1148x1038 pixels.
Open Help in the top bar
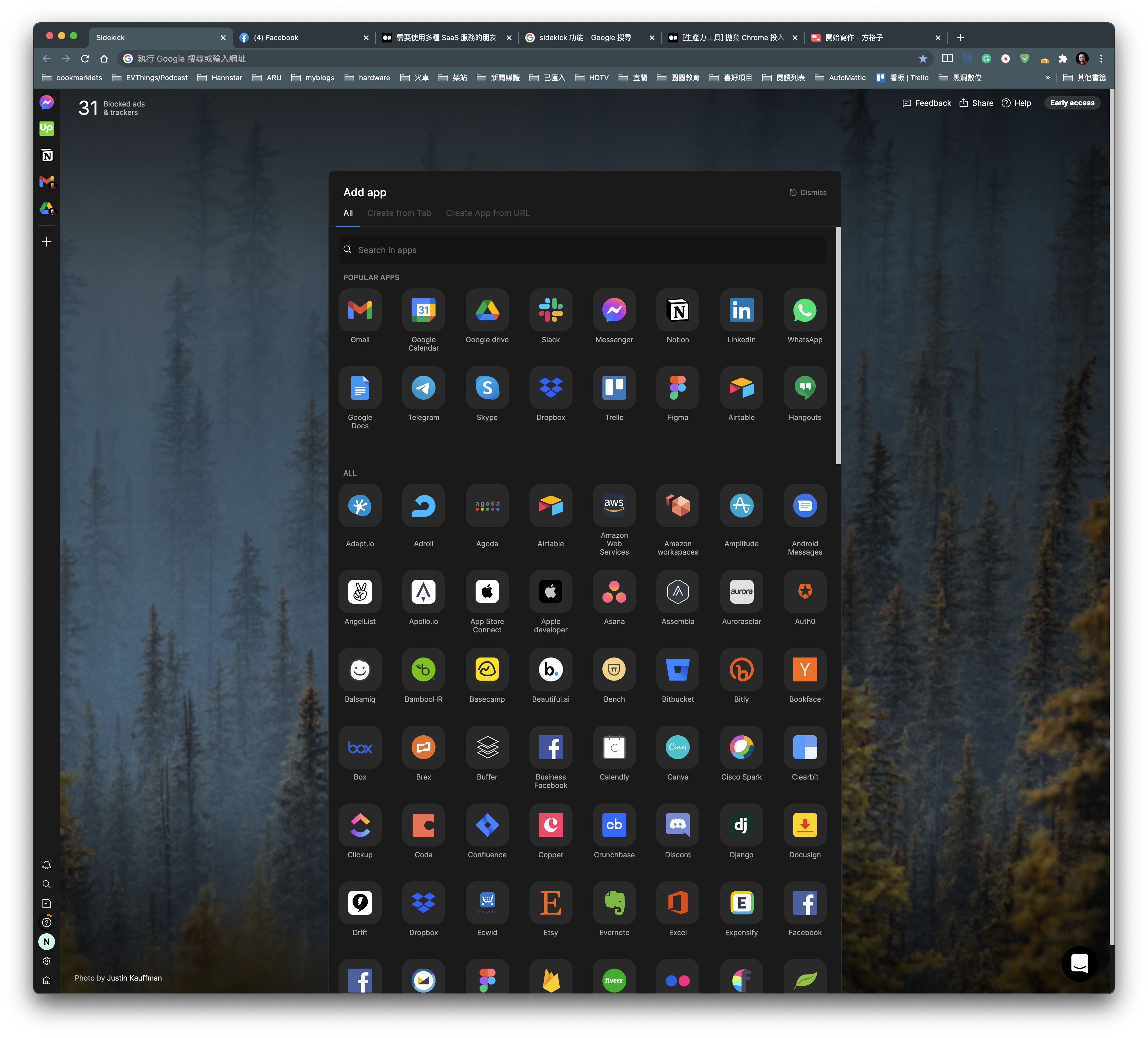tap(1016, 103)
